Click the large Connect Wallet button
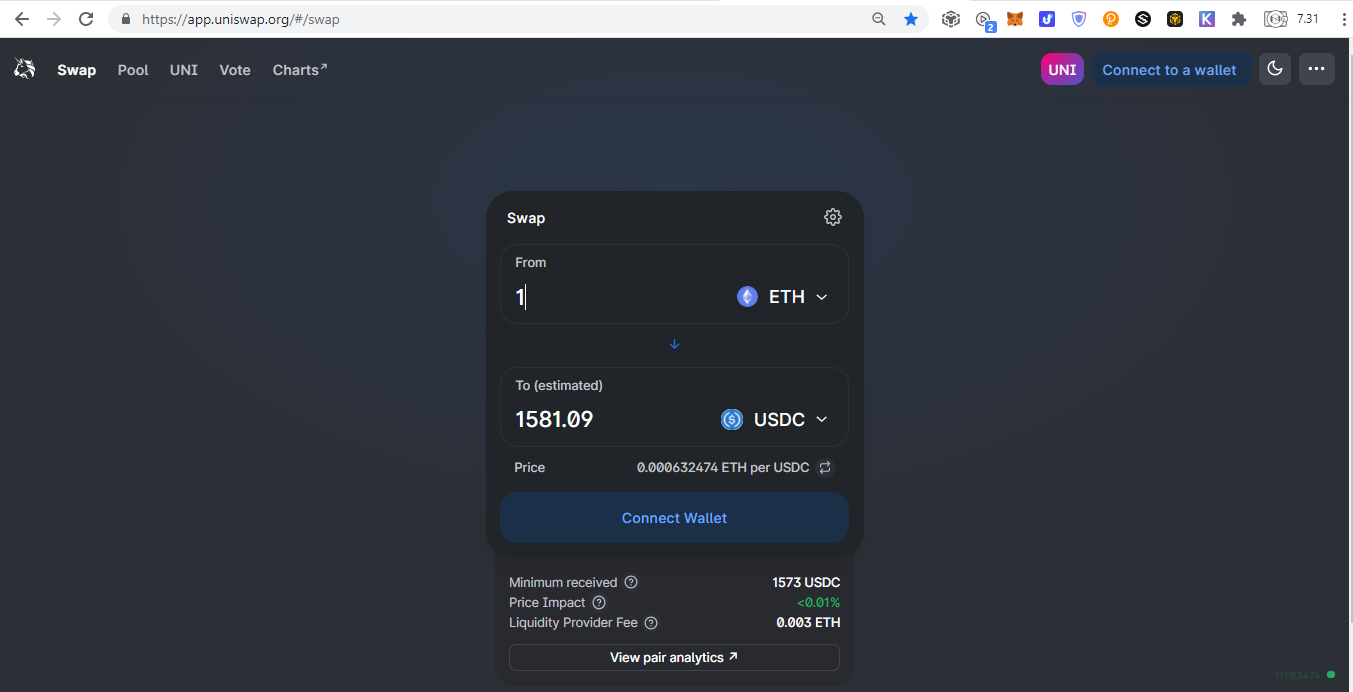Screen dimensions: 1353x692 point(674,518)
